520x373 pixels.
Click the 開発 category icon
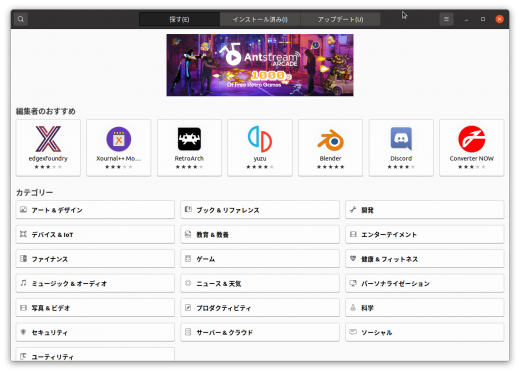coord(353,210)
